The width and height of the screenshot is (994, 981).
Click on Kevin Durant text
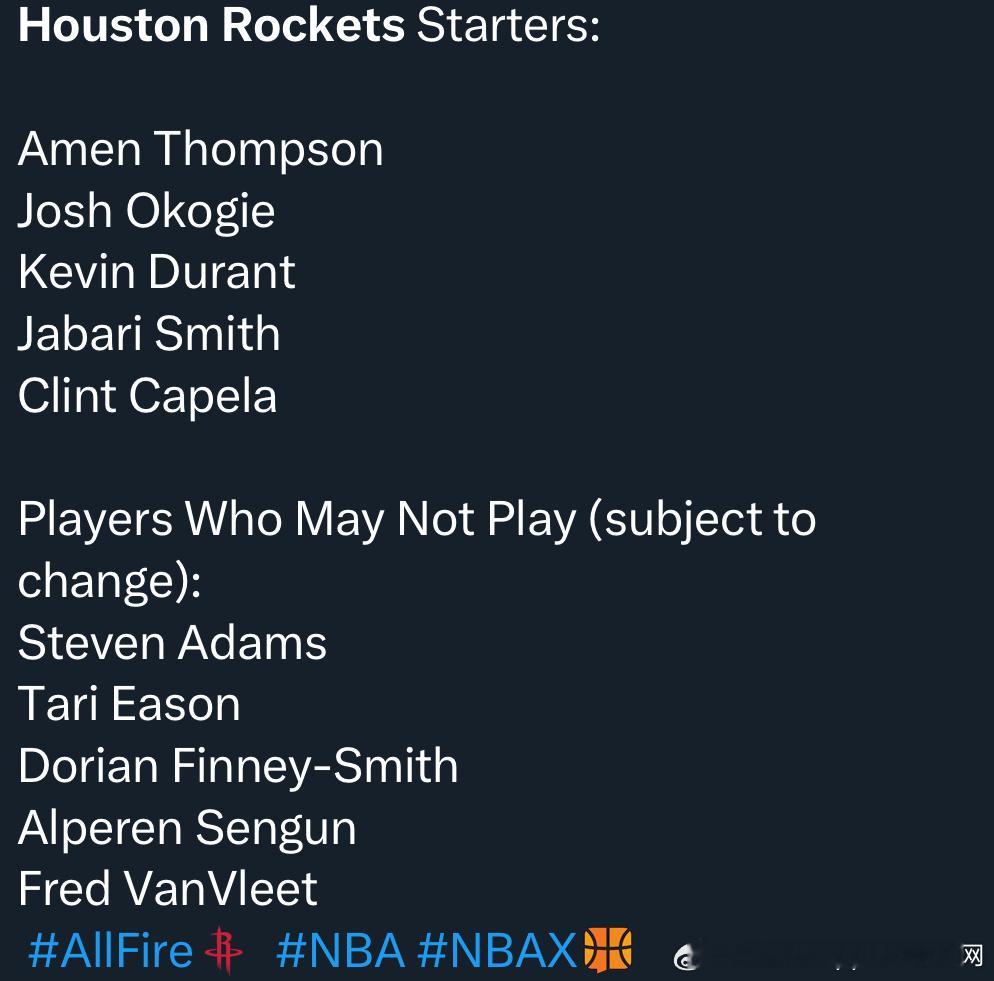pos(156,272)
